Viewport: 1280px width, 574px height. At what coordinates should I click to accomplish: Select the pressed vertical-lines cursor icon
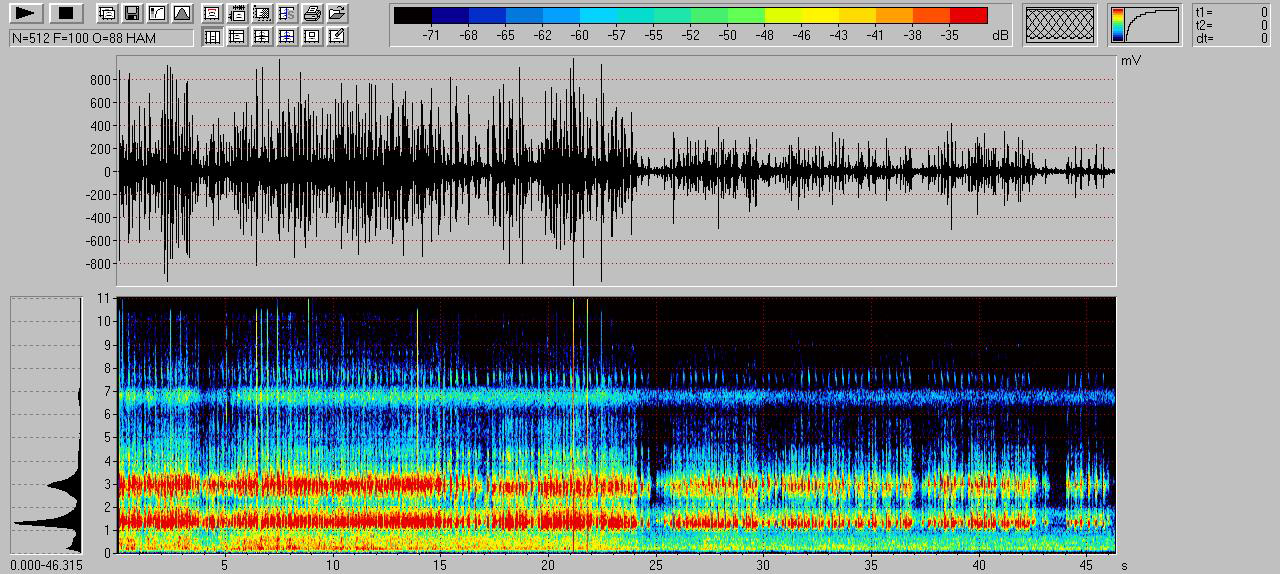[212, 37]
